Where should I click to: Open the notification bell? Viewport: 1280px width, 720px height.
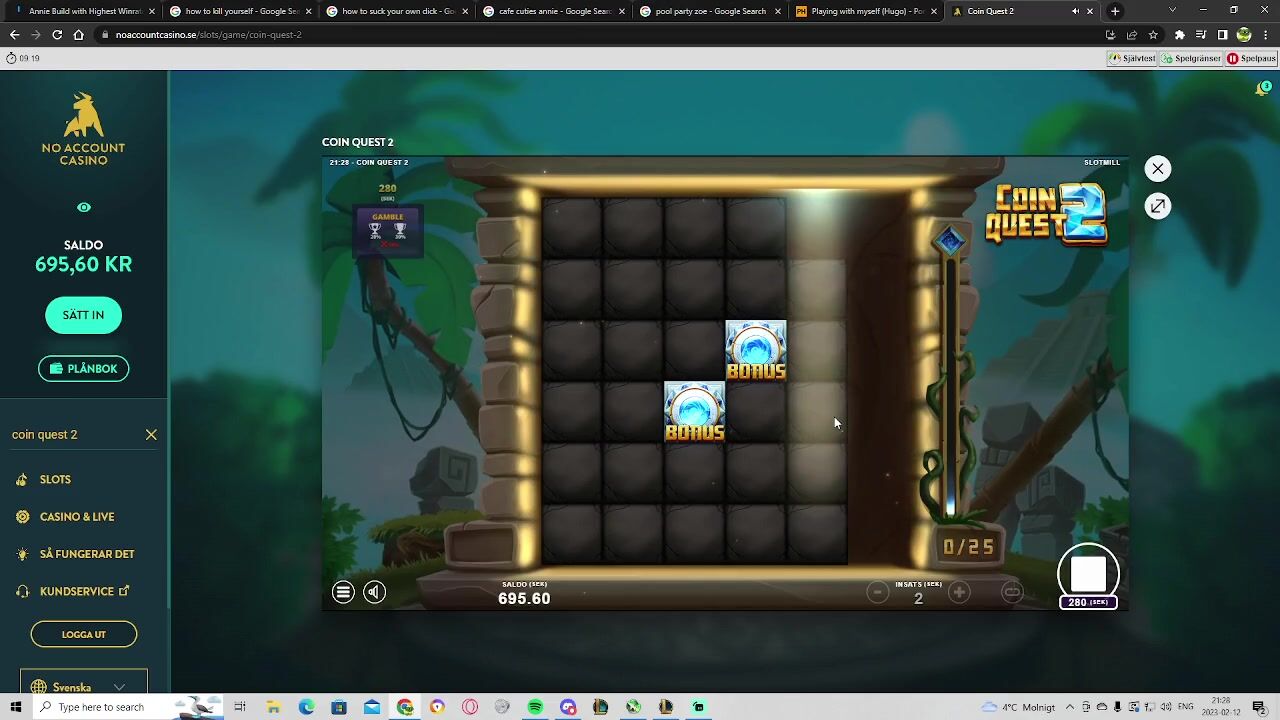point(1262,89)
